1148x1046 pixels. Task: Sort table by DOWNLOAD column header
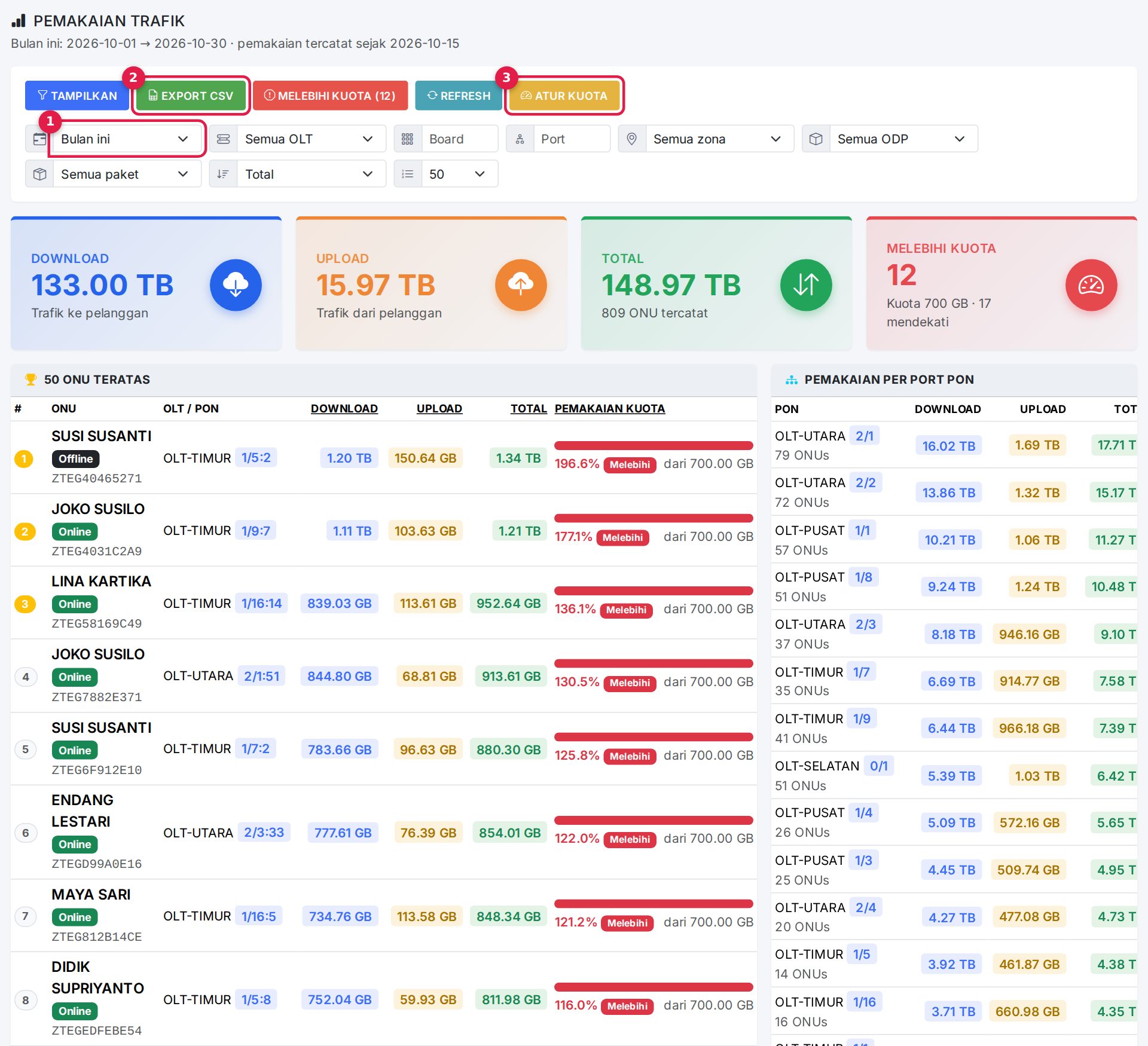(x=344, y=409)
